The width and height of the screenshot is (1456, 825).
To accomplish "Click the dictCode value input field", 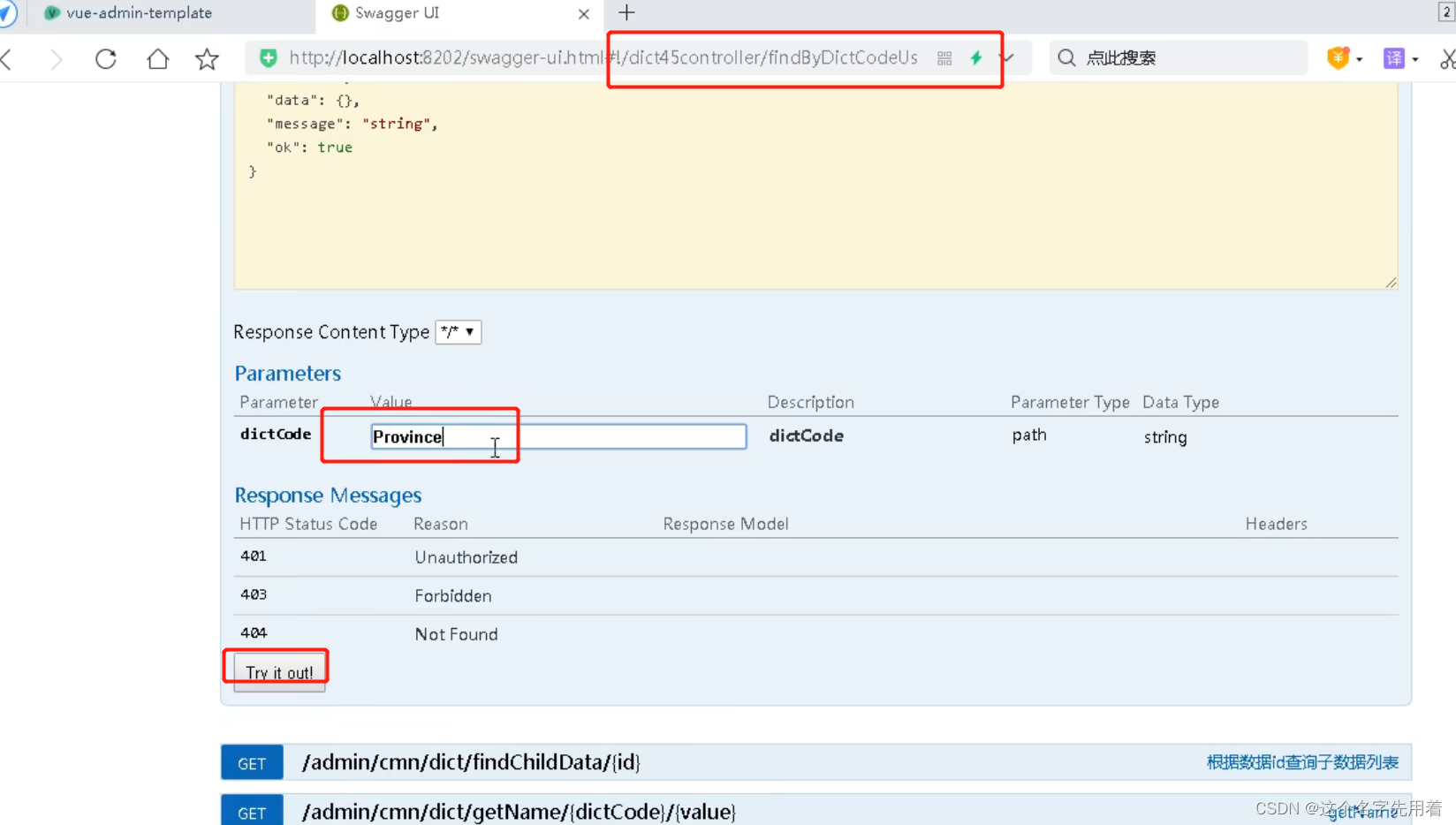I will click(558, 436).
